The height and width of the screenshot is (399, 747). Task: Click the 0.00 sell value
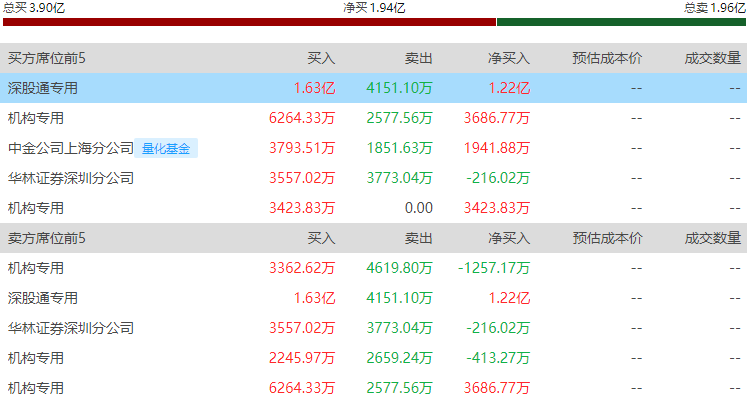click(419, 208)
